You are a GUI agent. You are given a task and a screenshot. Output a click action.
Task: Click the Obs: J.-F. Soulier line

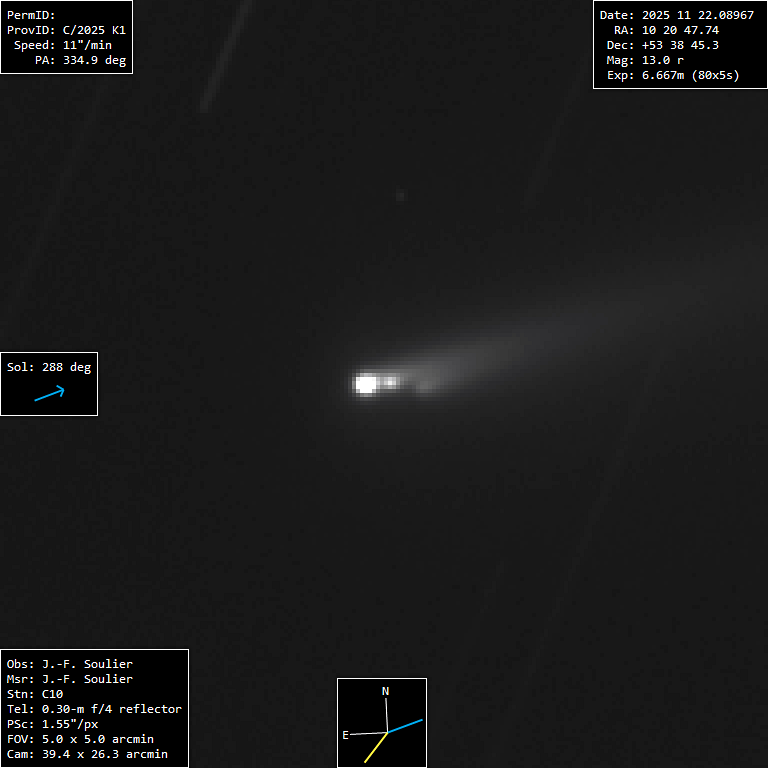click(70, 664)
